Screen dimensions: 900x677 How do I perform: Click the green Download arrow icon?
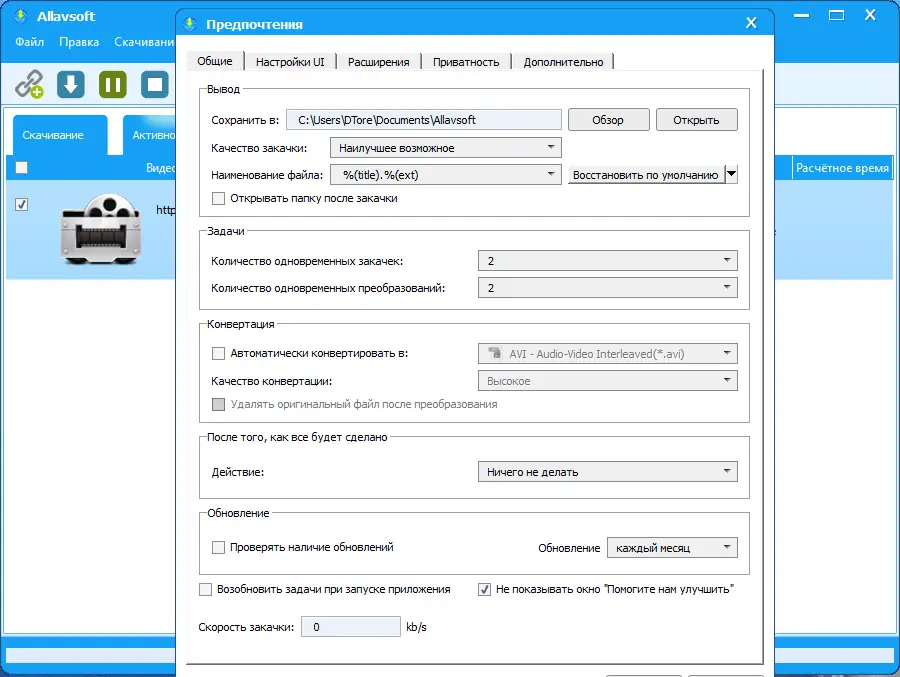tap(69, 84)
